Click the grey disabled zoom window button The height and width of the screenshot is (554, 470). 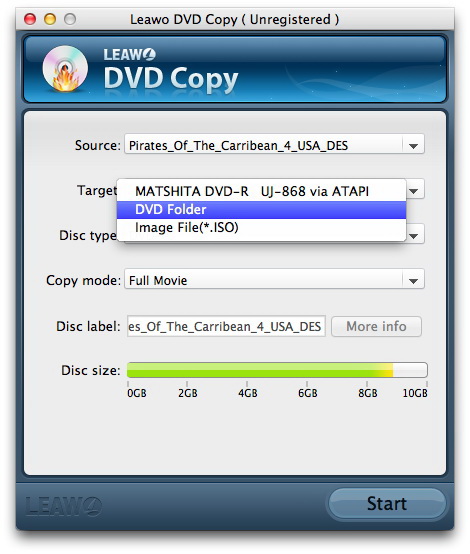coord(70,19)
